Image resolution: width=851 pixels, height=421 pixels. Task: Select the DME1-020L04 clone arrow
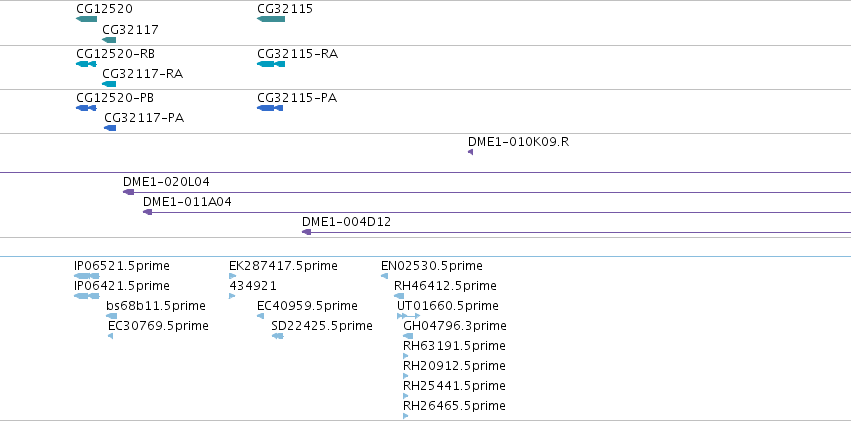(x=487, y=192)
